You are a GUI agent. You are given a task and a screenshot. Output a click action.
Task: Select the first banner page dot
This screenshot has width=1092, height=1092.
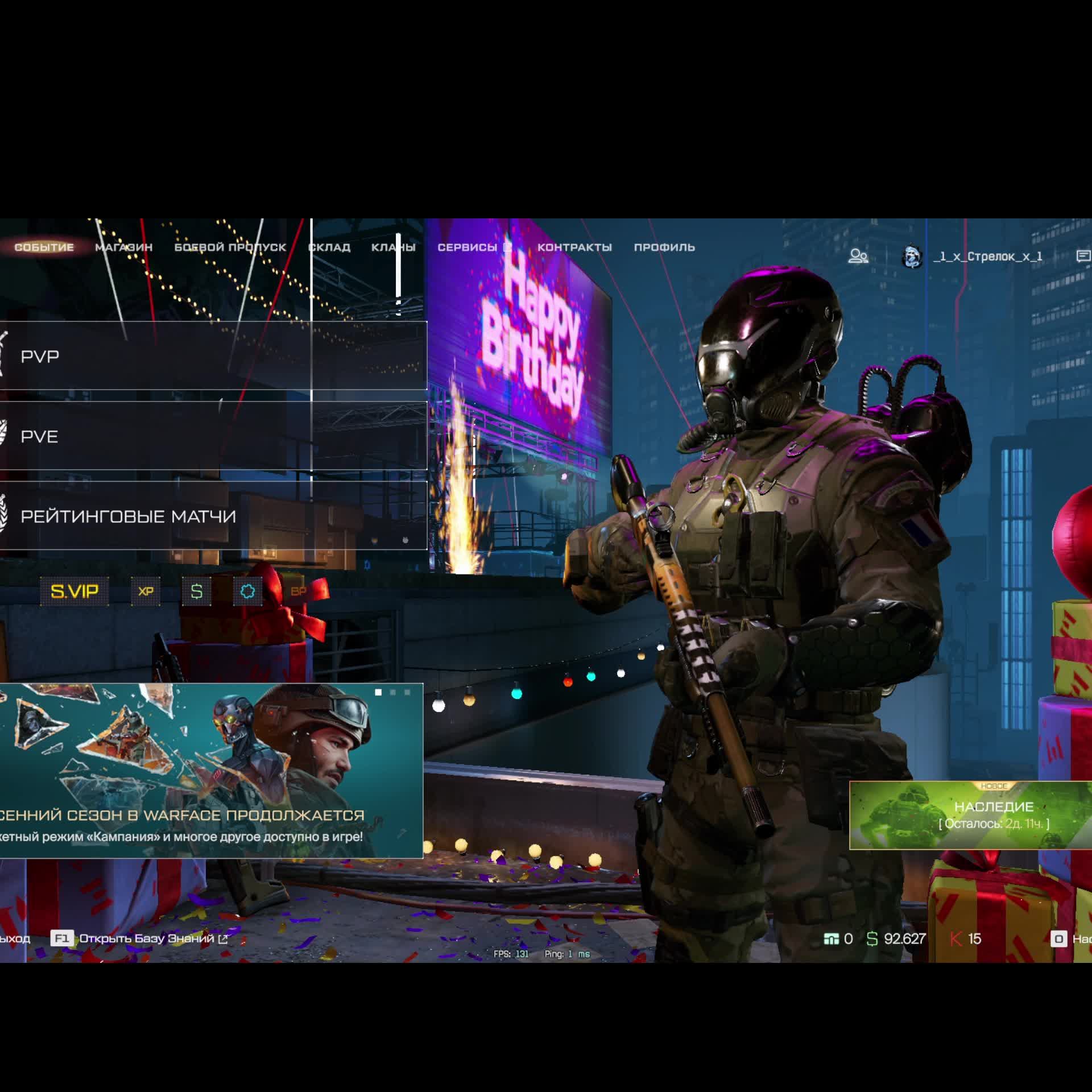click(x=378, y=692)
